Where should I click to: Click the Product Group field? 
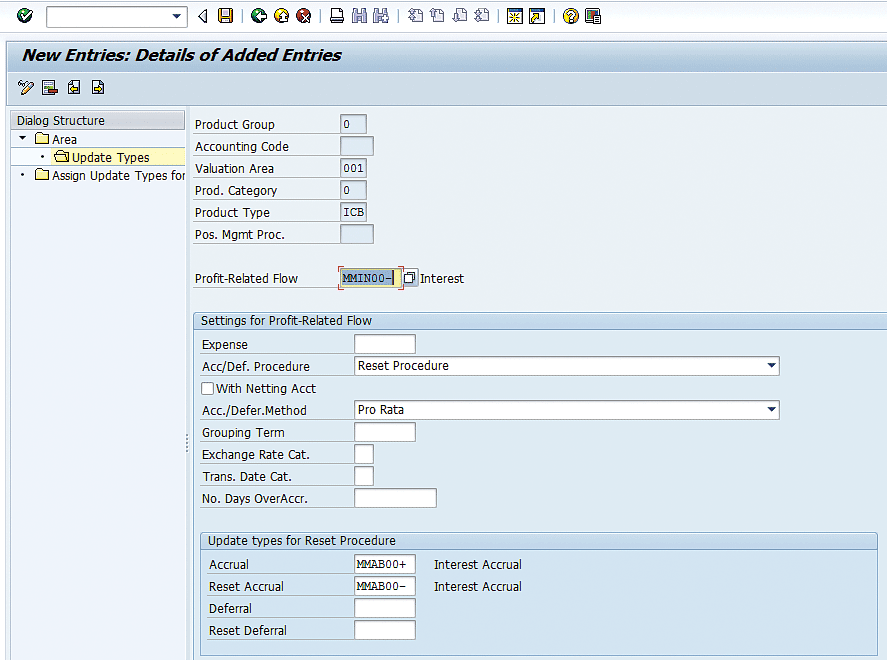coord(353,124)
